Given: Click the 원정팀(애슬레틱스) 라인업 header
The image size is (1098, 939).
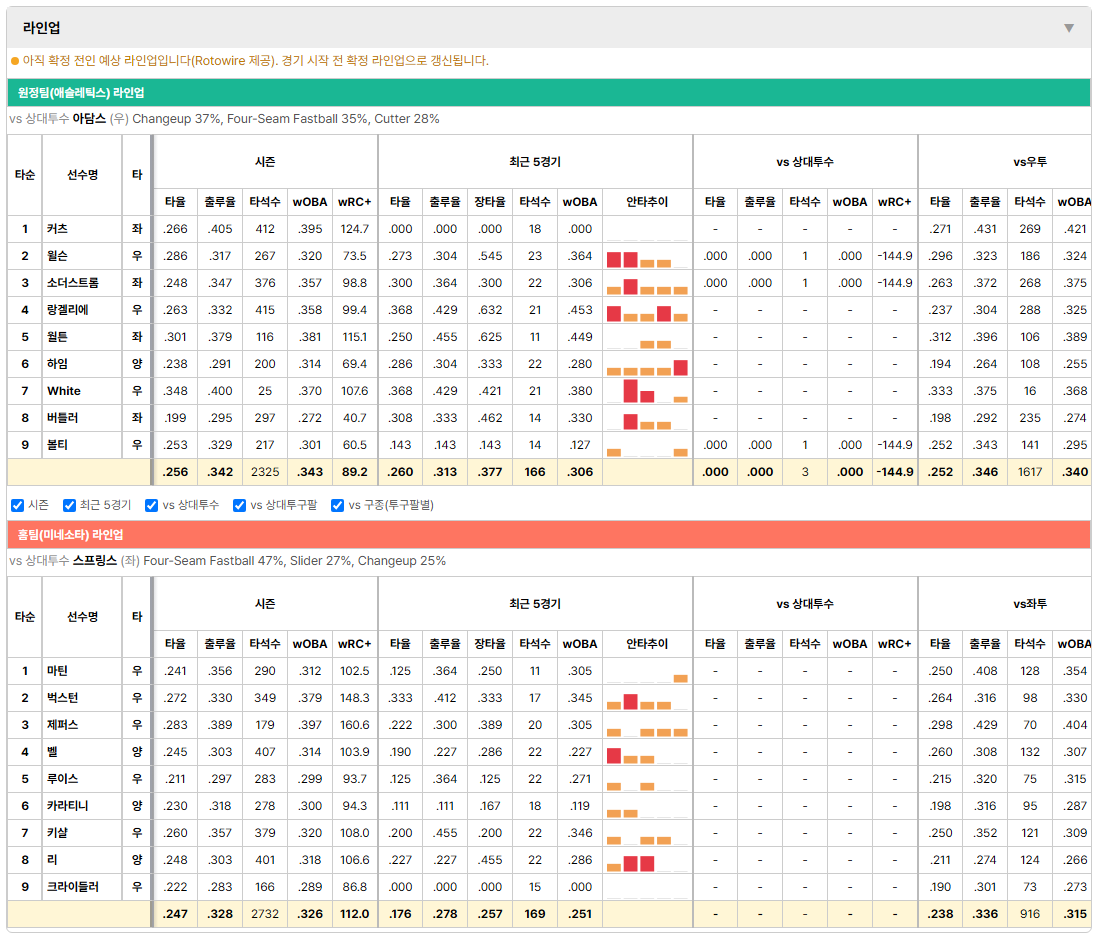Looking at the screenshot, I should [81, 92].
